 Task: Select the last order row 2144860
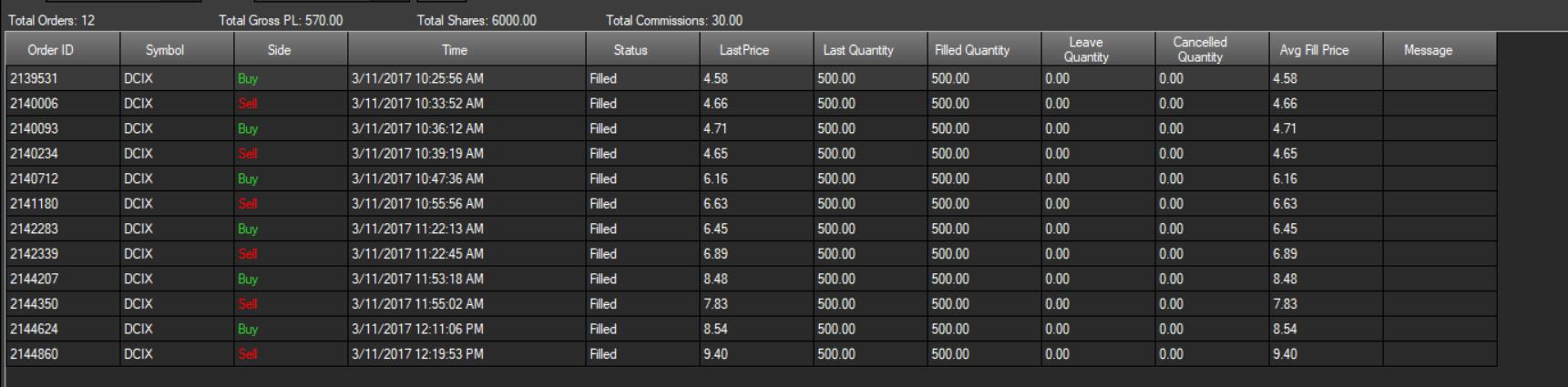[x=34, y=354]
